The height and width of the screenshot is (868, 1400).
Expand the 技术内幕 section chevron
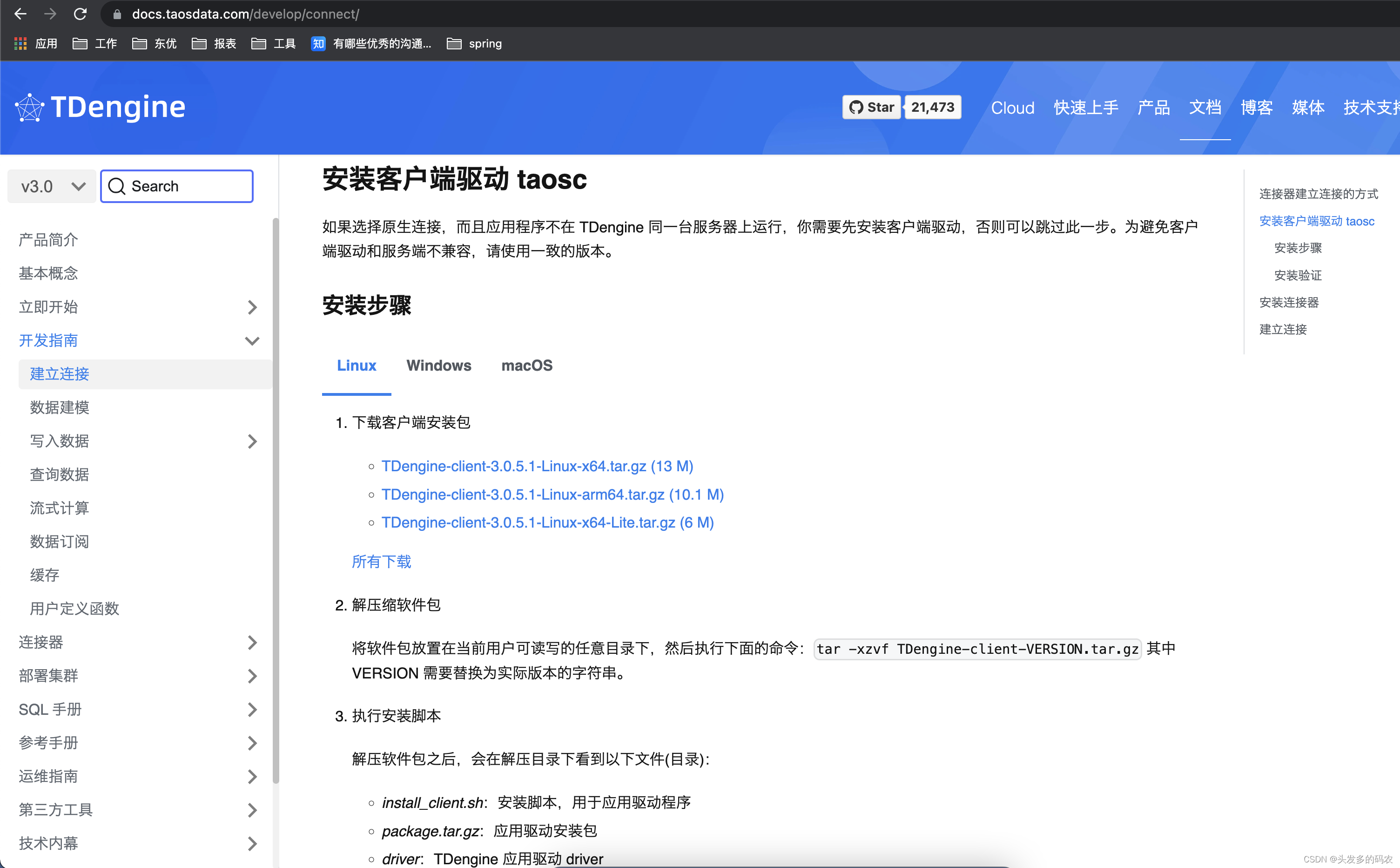coord(252,843)
